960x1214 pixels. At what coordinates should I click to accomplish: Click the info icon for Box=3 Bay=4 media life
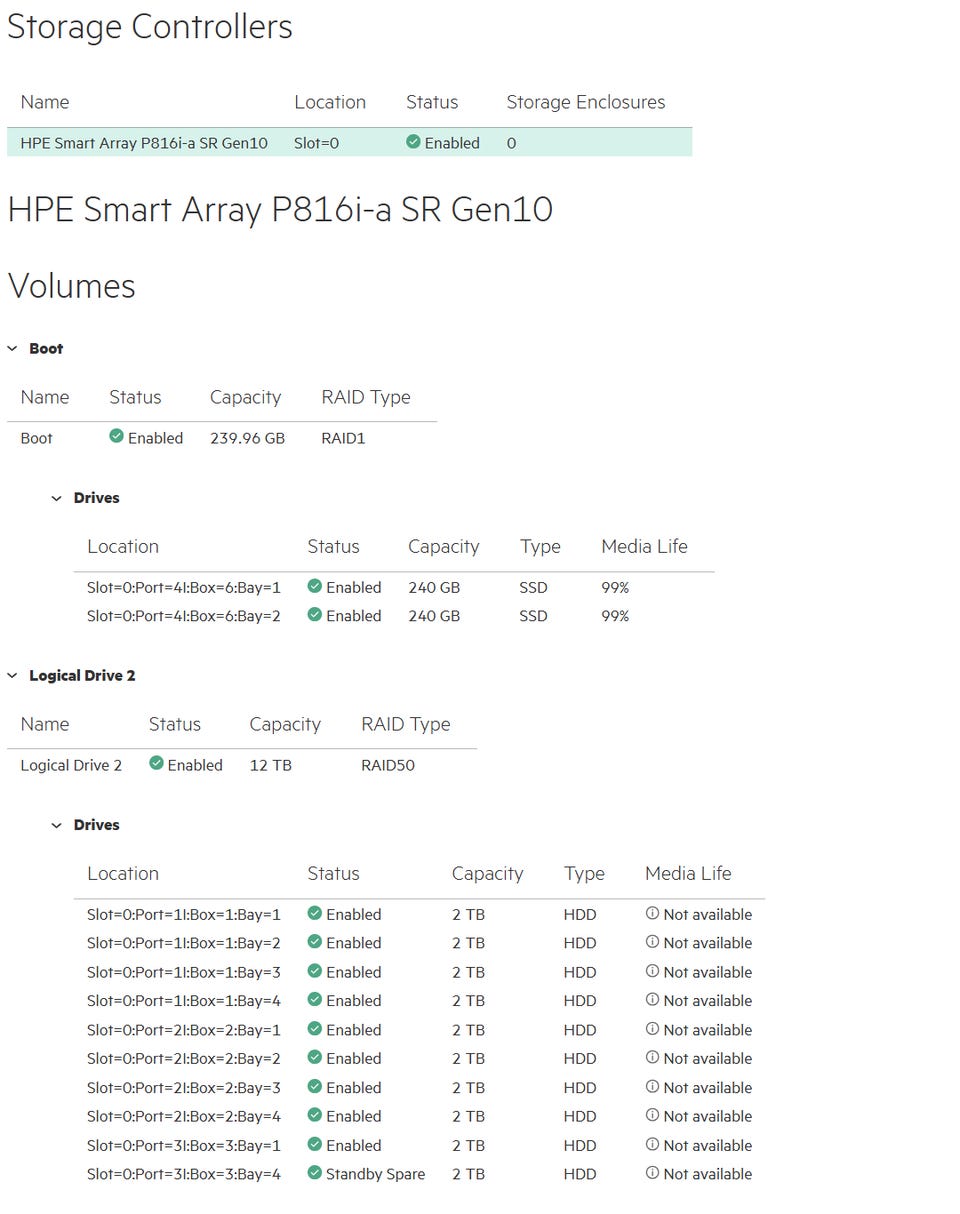[652, 1173]
